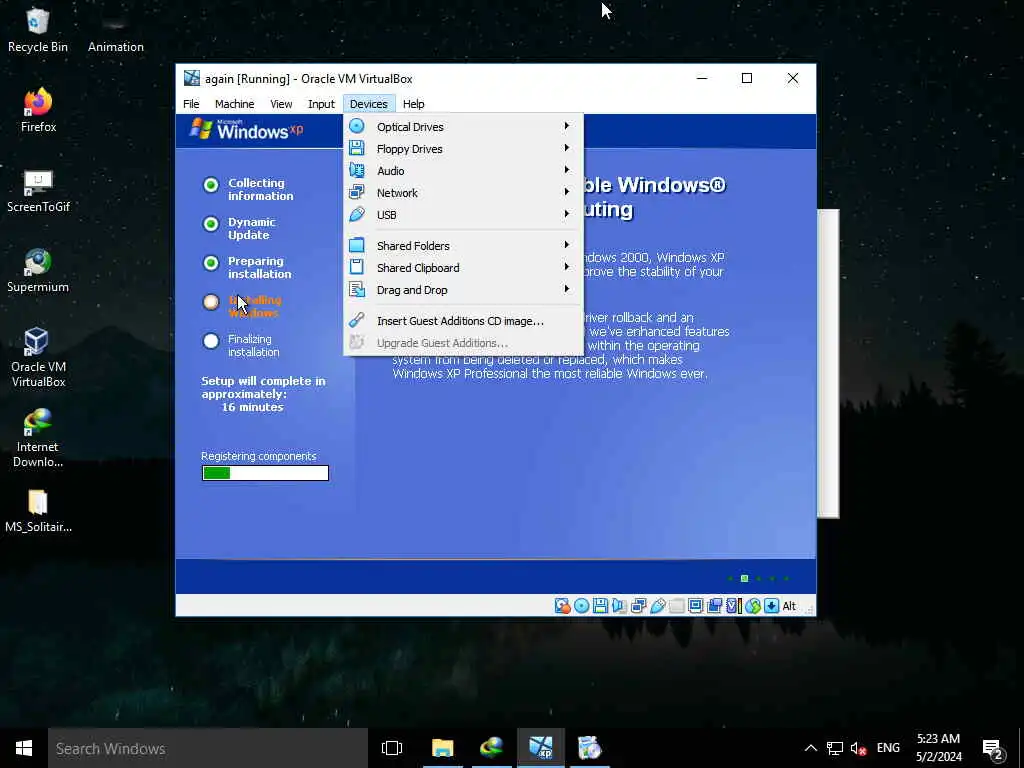Click the Alt host key indicator
The width and height of the screenshot is (1024, 768).
(x=789, y=606)
